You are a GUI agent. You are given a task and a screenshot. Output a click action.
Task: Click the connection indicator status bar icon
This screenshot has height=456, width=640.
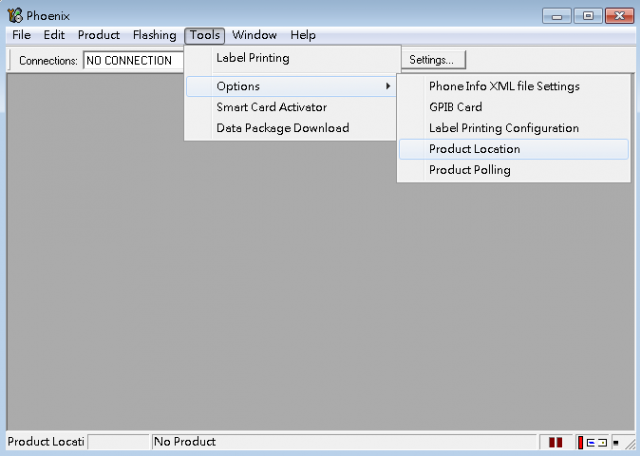[x=592, y=442]
